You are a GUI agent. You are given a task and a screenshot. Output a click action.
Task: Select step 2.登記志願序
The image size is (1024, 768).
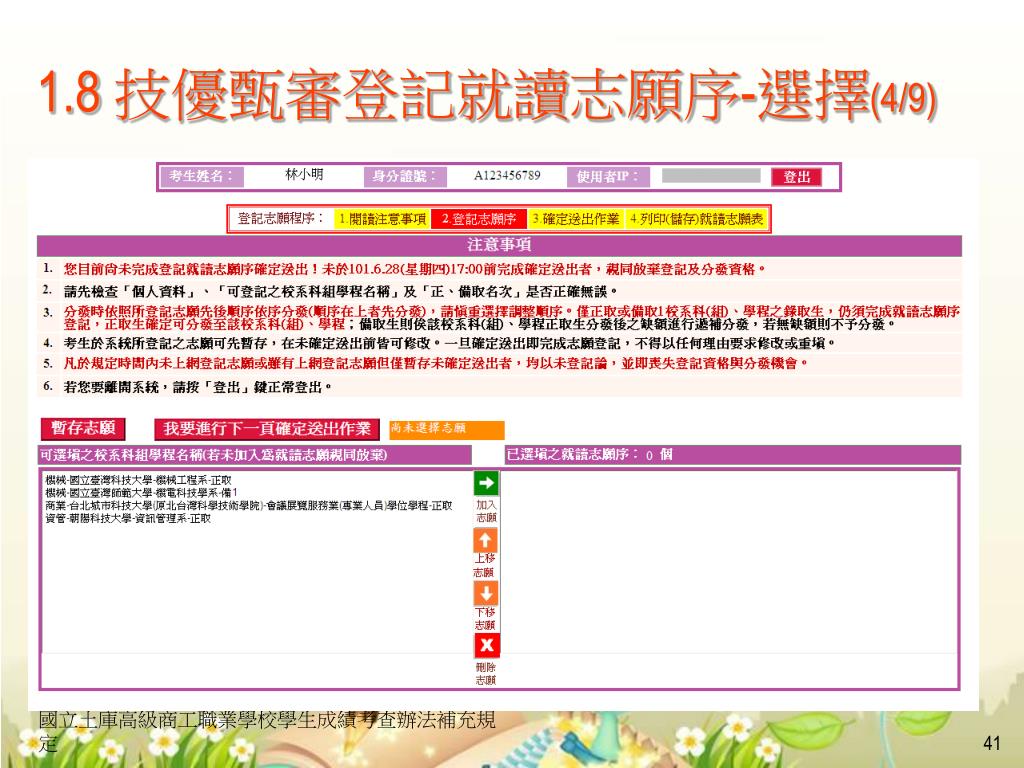click(478, 219)
